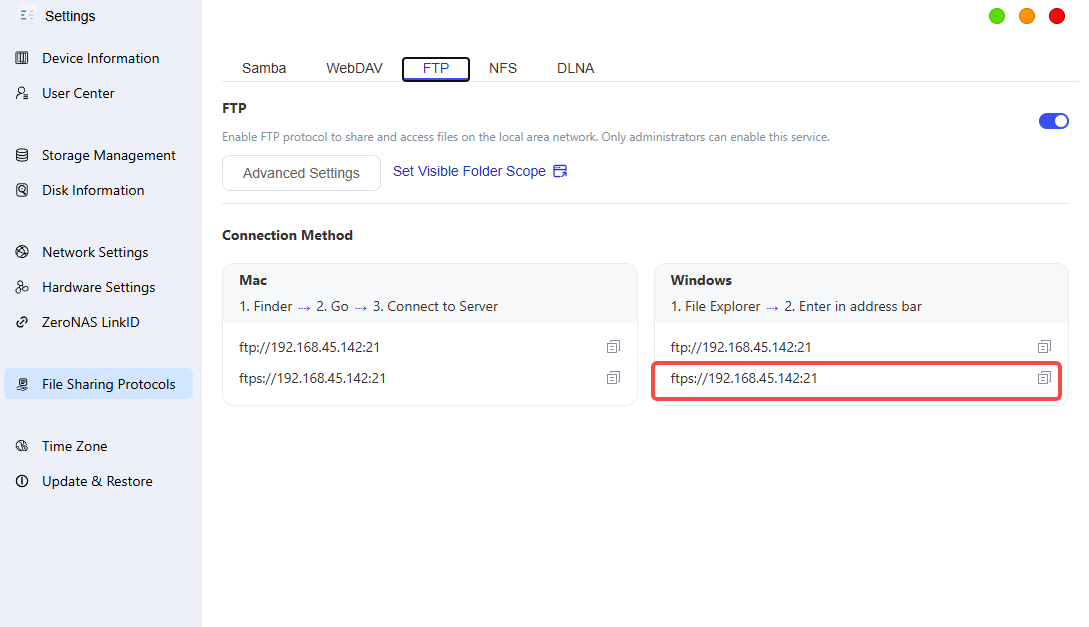Copy the Windows ftp:// address

1045,346
